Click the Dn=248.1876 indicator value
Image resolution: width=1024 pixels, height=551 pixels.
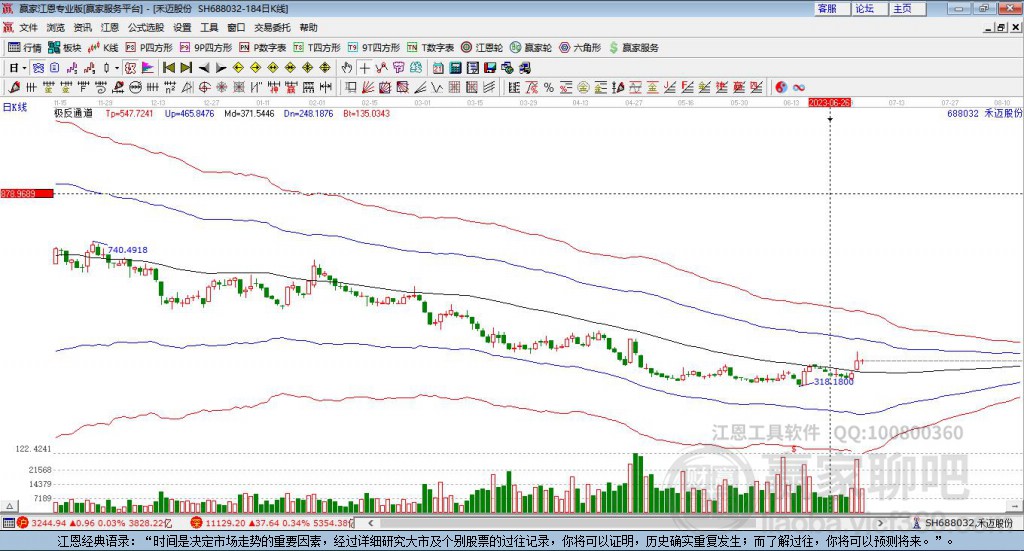pyautogui.click(x=308, y=114)
